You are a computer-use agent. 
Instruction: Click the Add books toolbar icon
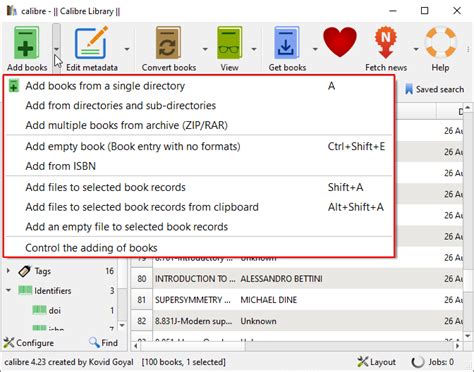pyautogui.click(x=27, y=43)
